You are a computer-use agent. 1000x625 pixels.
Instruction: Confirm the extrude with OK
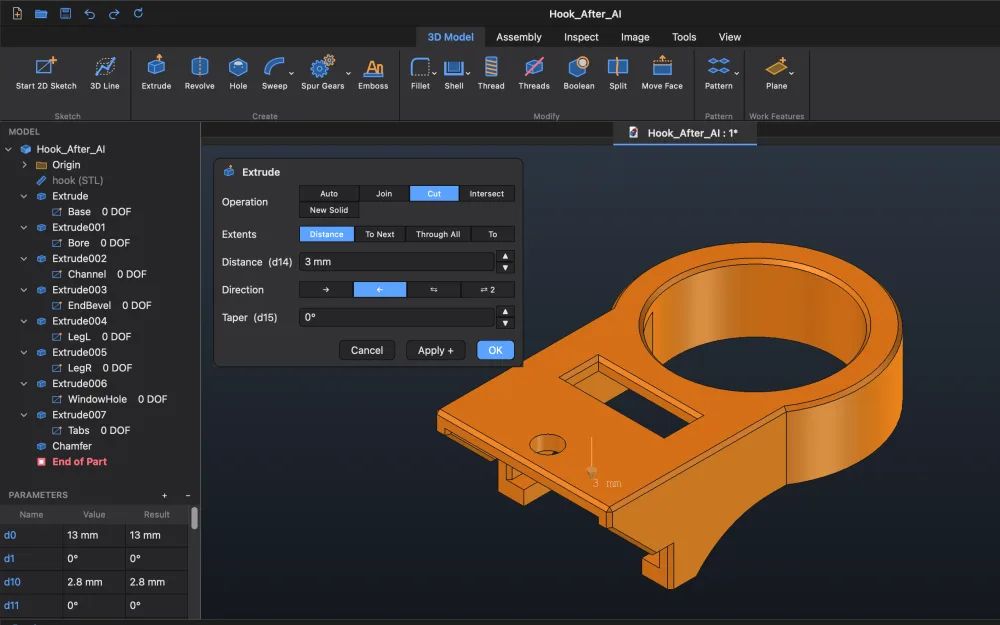point(496,350)
